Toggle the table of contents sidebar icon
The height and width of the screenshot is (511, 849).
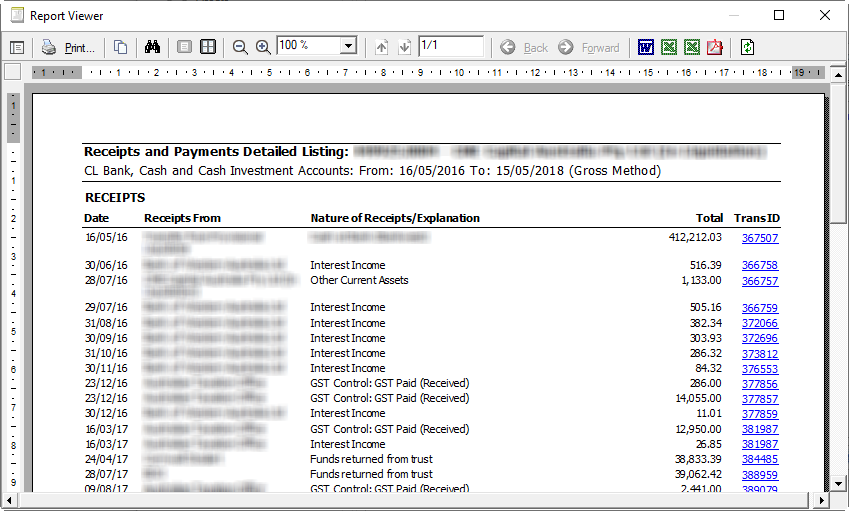tap(17, 47)
